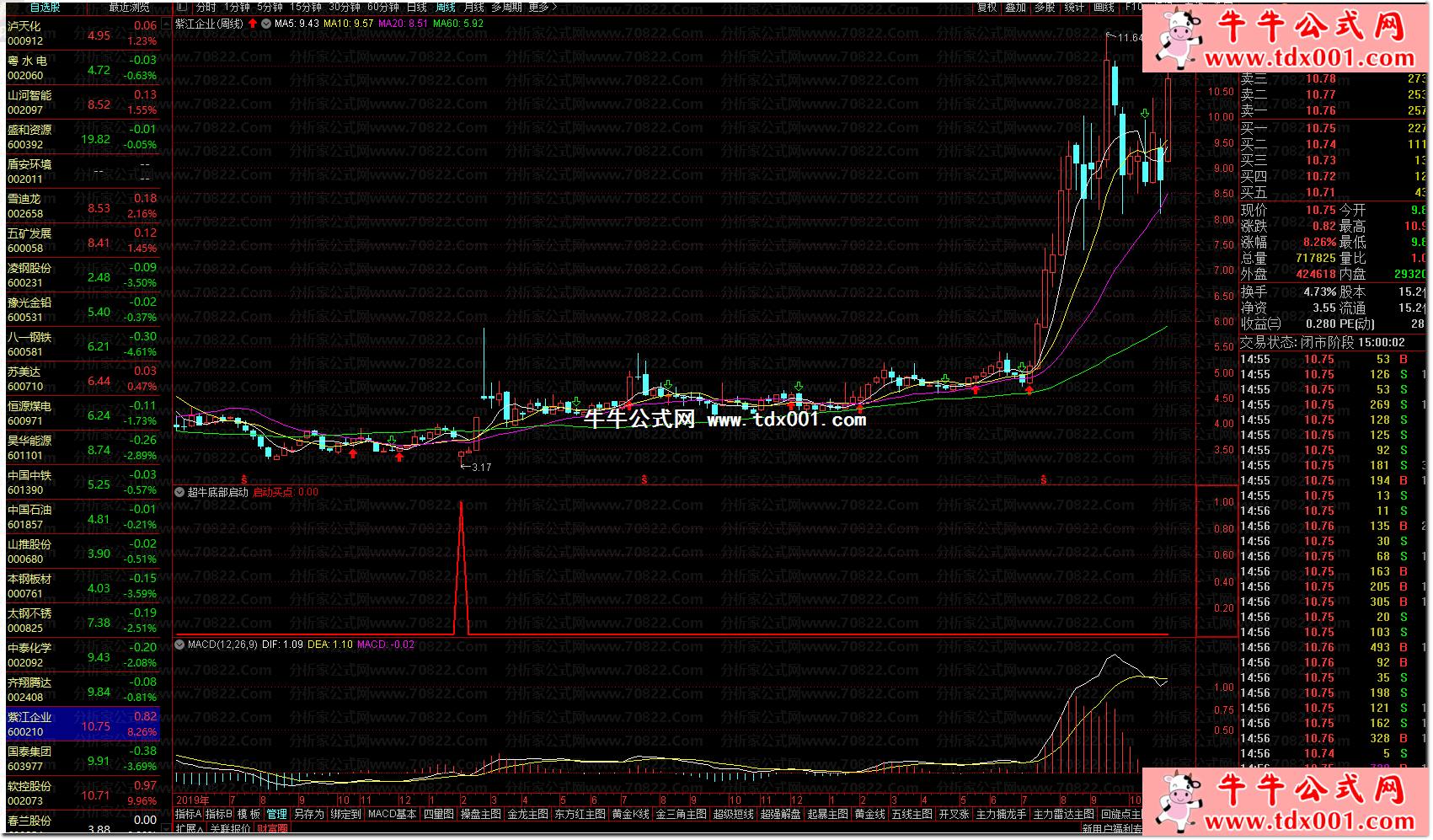Select 软控股份 002073 in watchlist
This screenshot has width=1433, height=840.
(x=82, y=794)
